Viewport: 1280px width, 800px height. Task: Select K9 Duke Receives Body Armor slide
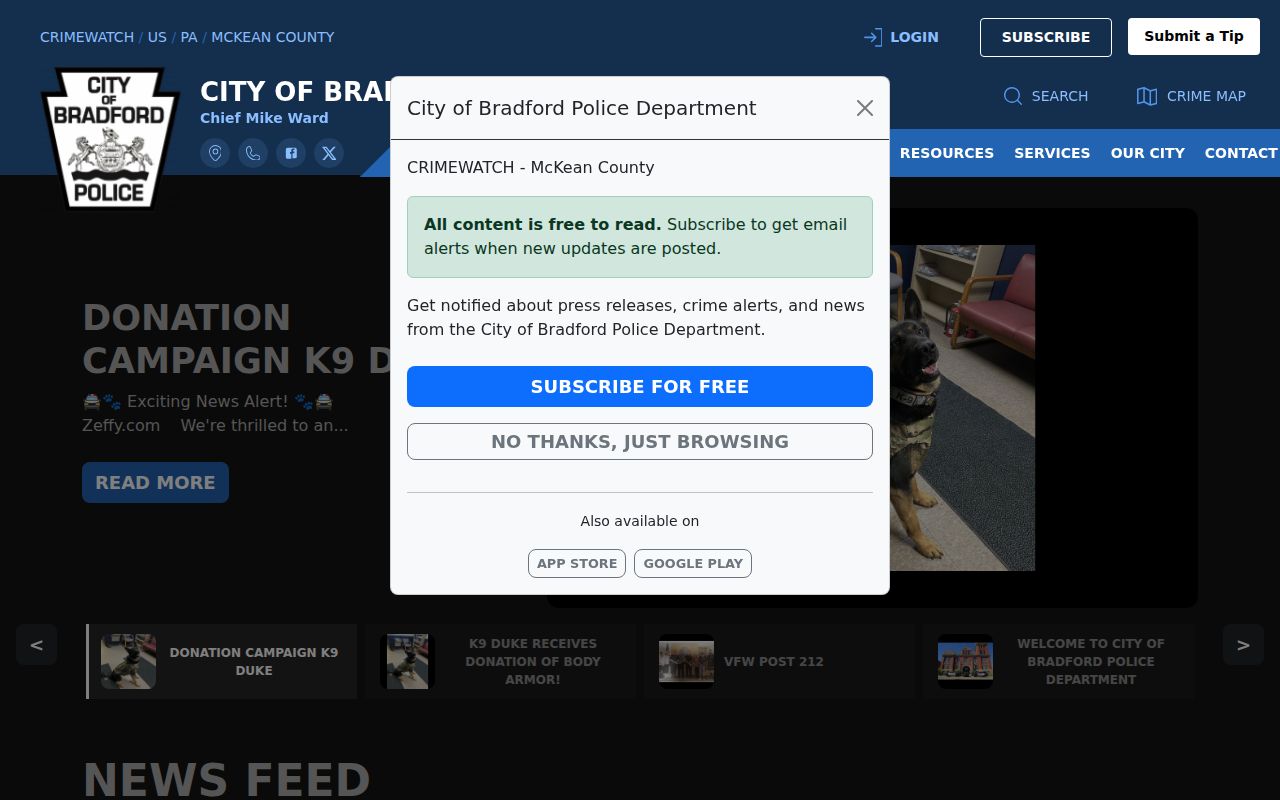(500, 661)
